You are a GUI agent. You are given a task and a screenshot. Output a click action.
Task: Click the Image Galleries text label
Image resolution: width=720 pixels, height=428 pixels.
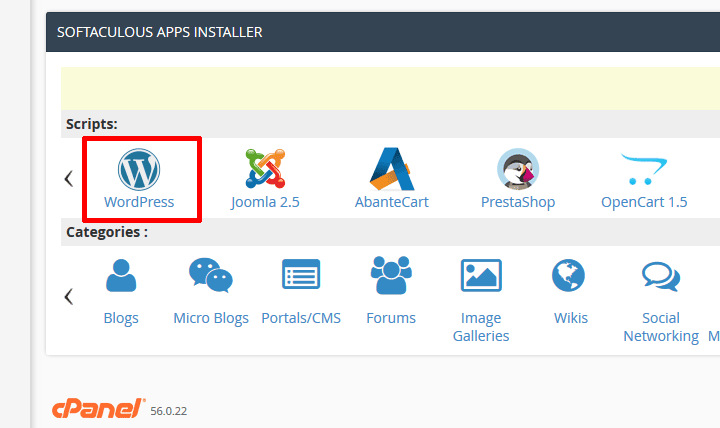(x=481, y=327)
